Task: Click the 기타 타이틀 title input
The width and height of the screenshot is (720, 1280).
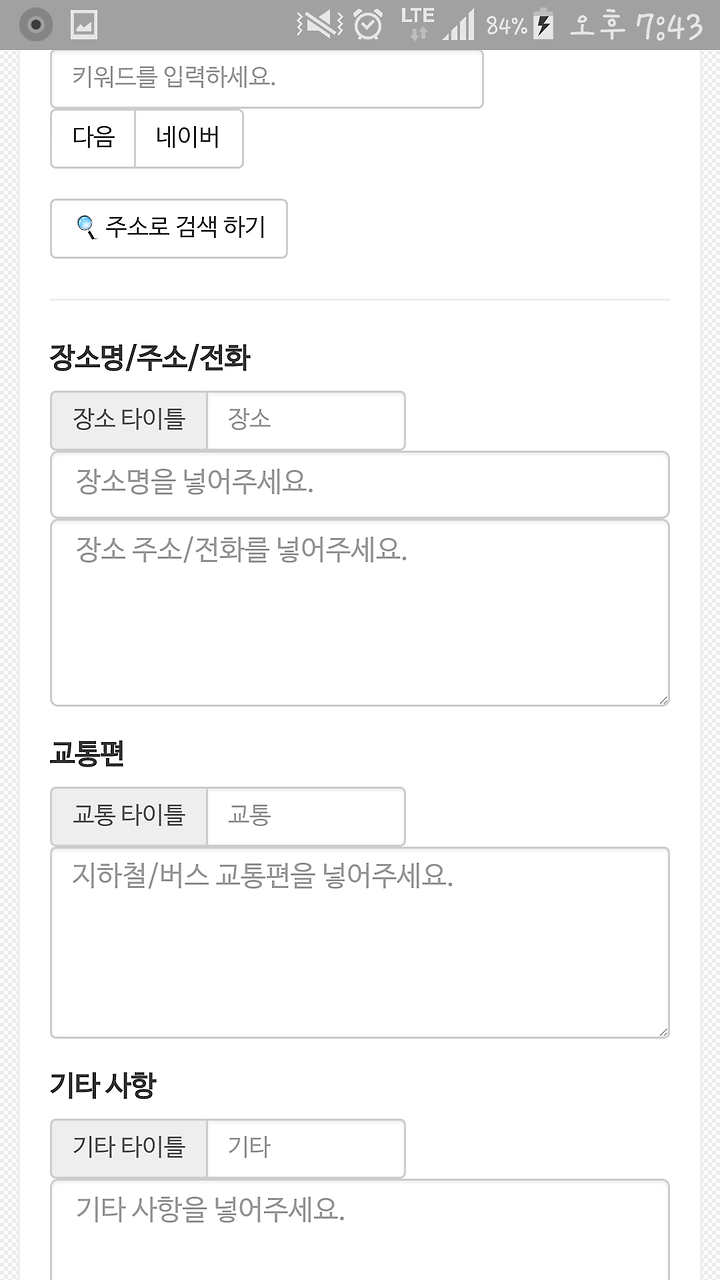Action: (x=306, y=1148)
